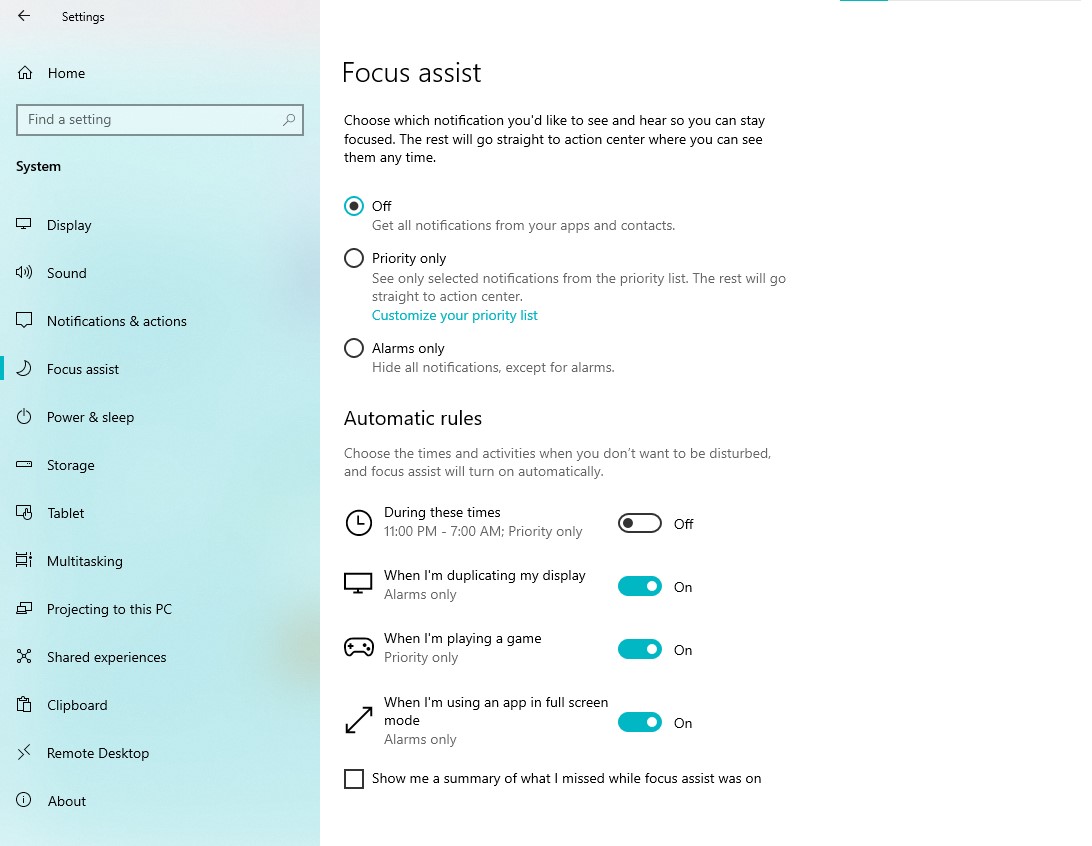This screenshot has height=846, width=1092.
Task: Open Notifications & actions settings
Action: [x=116, y=321]
